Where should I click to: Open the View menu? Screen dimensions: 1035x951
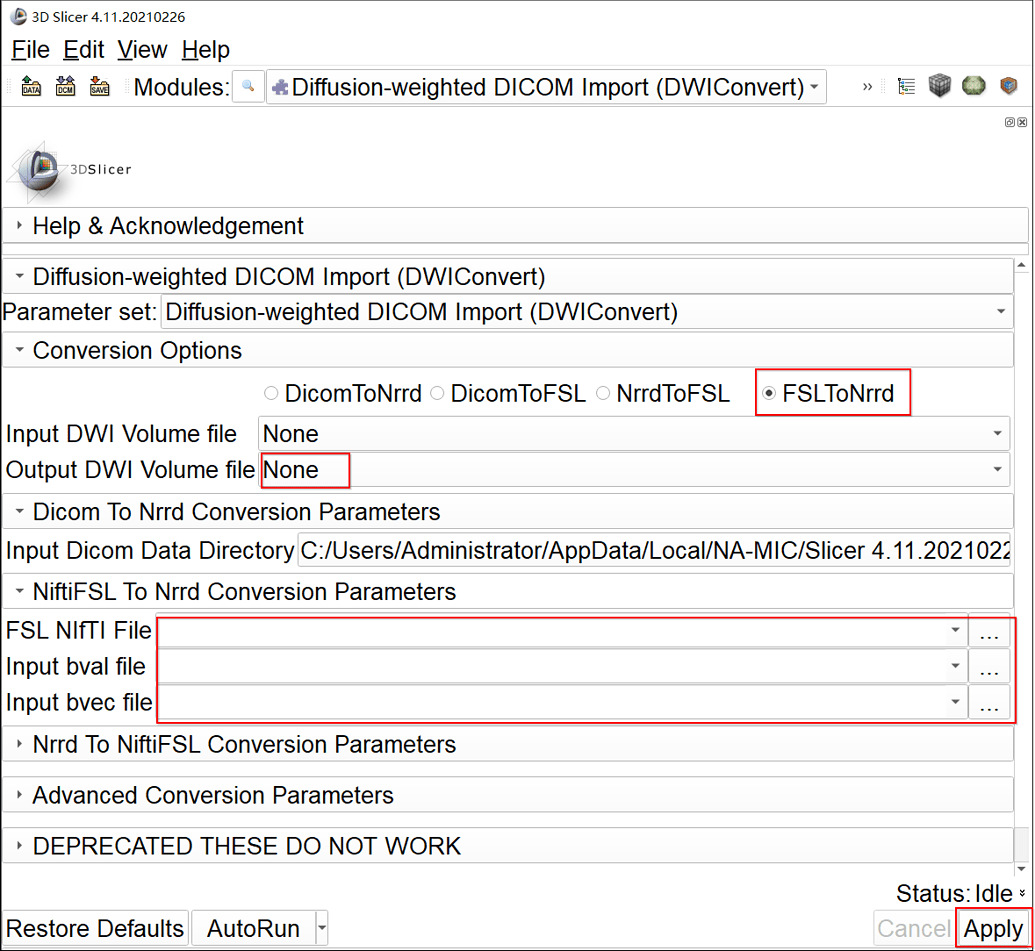tap(142, 50)
